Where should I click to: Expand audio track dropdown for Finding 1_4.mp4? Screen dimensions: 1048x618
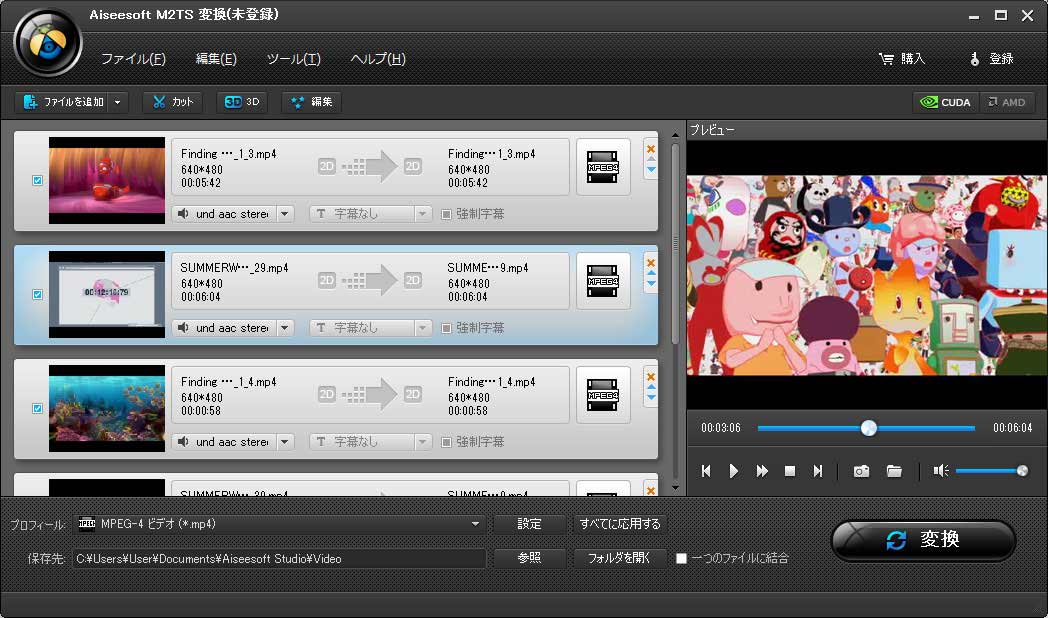285,442
